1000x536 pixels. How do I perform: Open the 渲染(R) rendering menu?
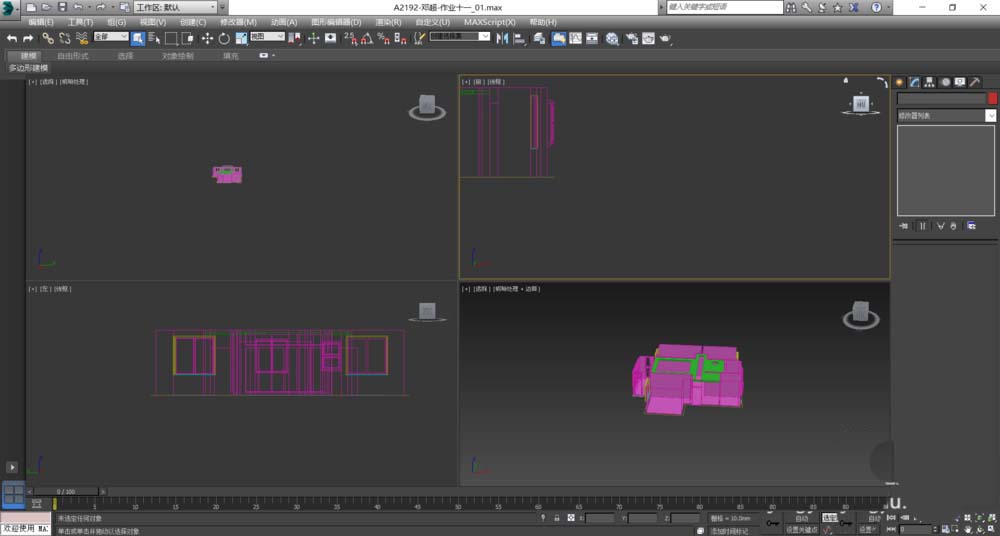pos(389,22)
